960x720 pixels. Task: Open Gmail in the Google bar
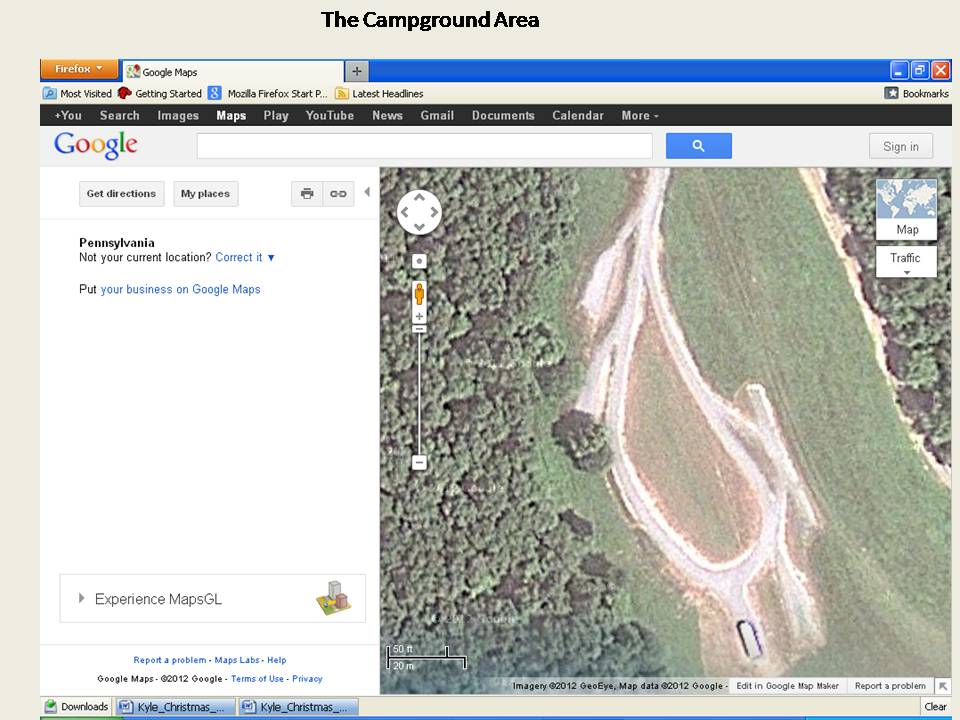[437, 116]
